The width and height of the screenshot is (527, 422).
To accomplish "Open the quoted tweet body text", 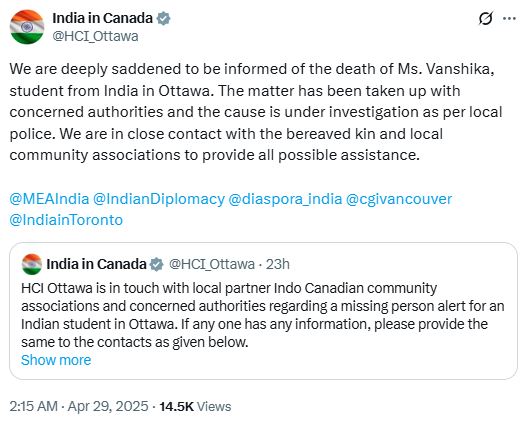I will tap(263, 315).
